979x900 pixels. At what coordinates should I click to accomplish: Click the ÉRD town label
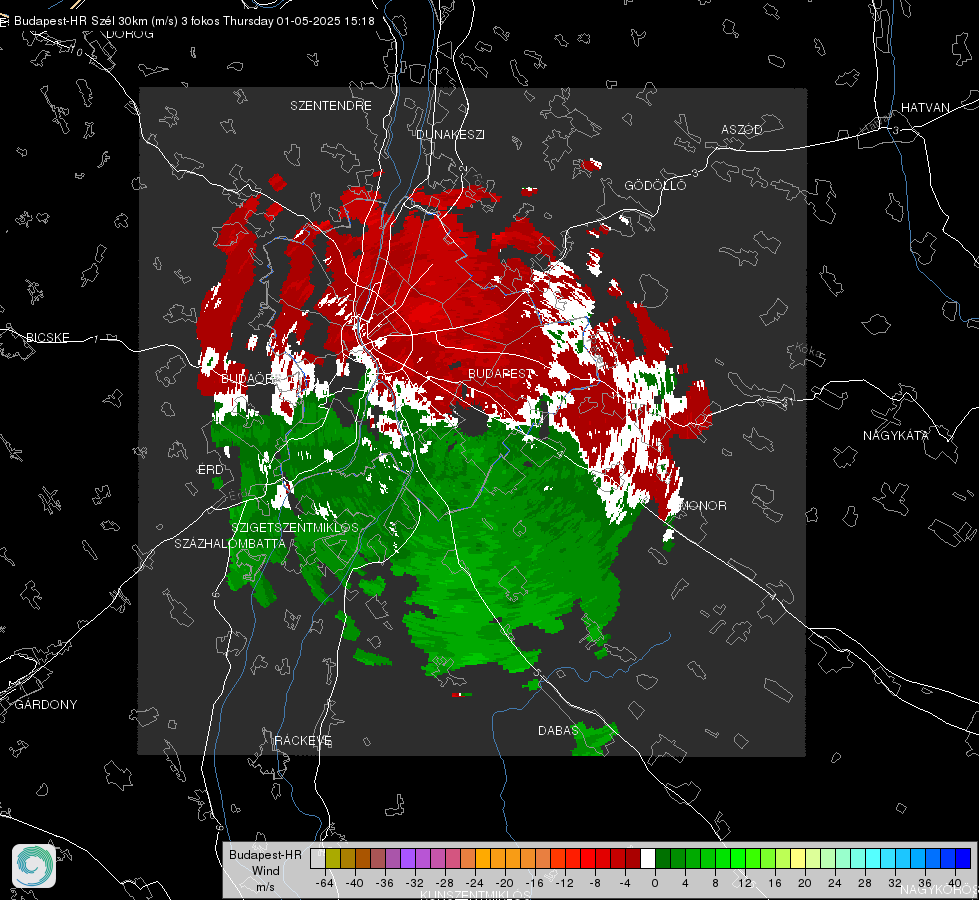(x=210, y=470)
